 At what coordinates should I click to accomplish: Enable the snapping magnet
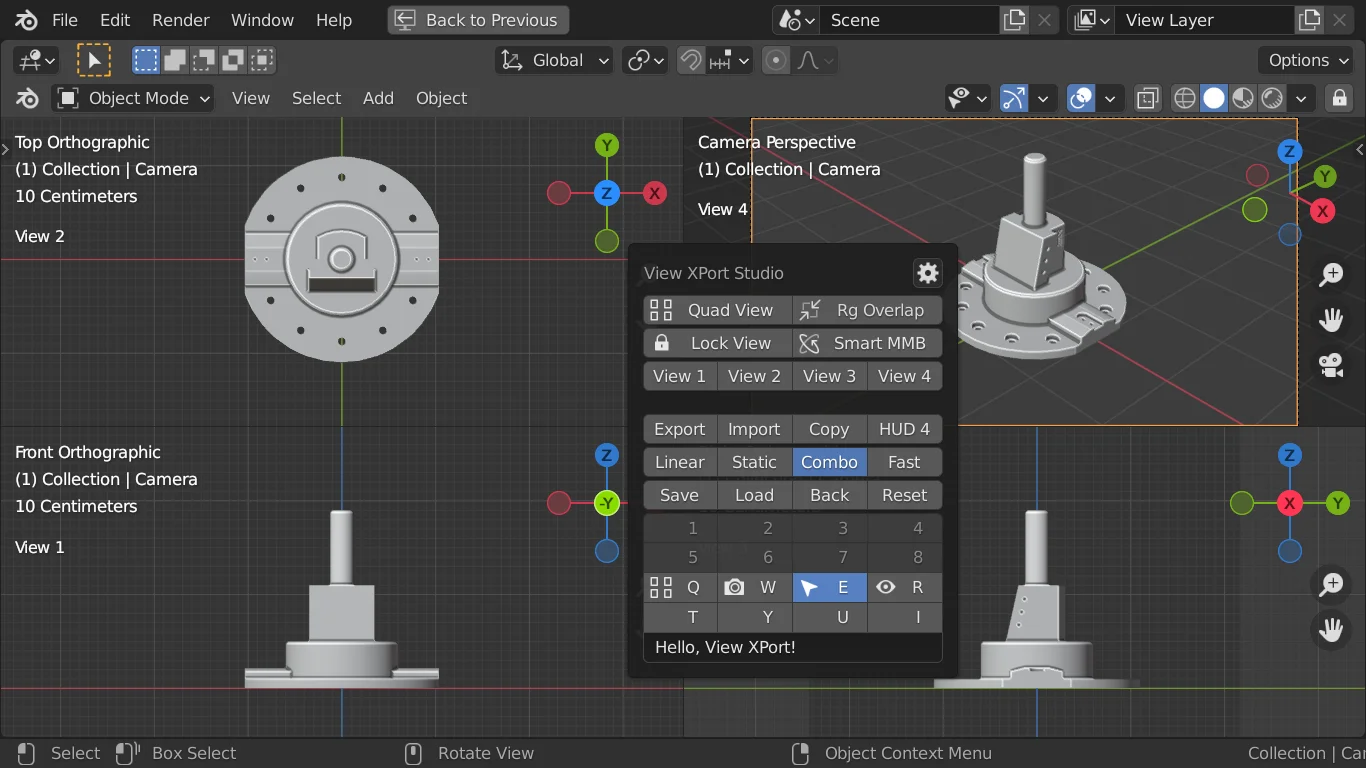pos(690,60)
